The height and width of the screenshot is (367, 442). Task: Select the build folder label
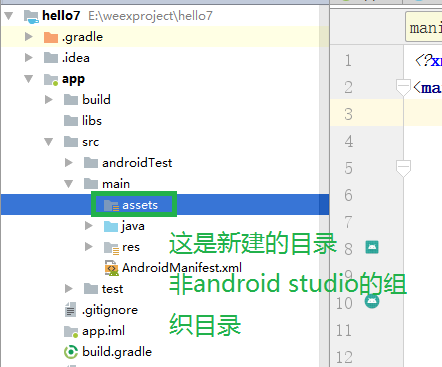coord(96,100)
